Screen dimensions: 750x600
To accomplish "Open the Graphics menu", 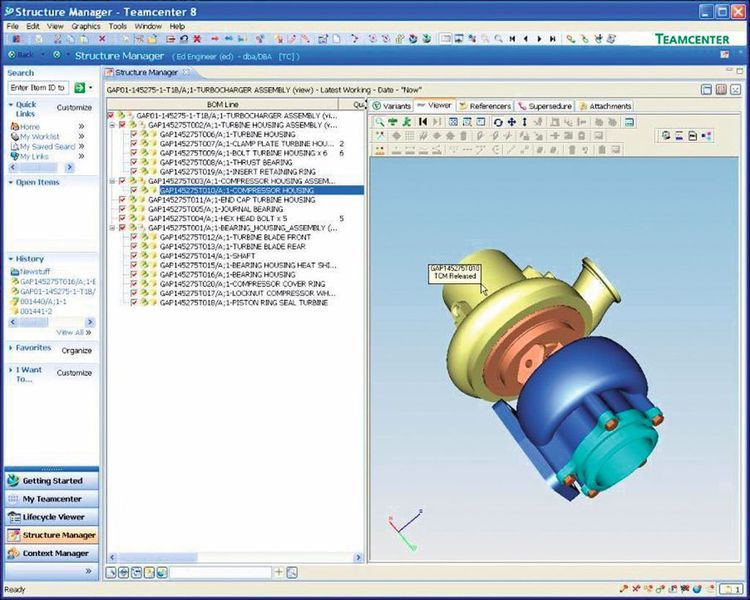I will 85,26.
